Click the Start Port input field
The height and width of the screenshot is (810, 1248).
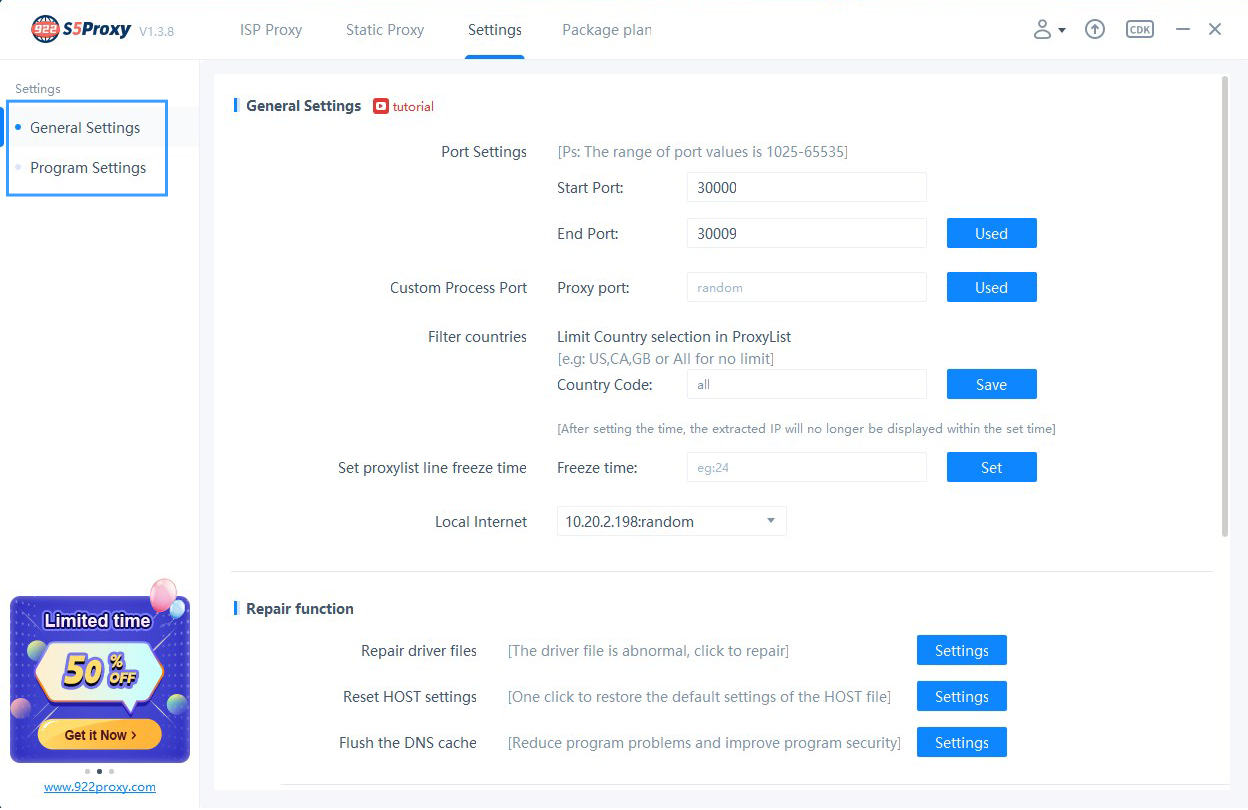point(806,187)
